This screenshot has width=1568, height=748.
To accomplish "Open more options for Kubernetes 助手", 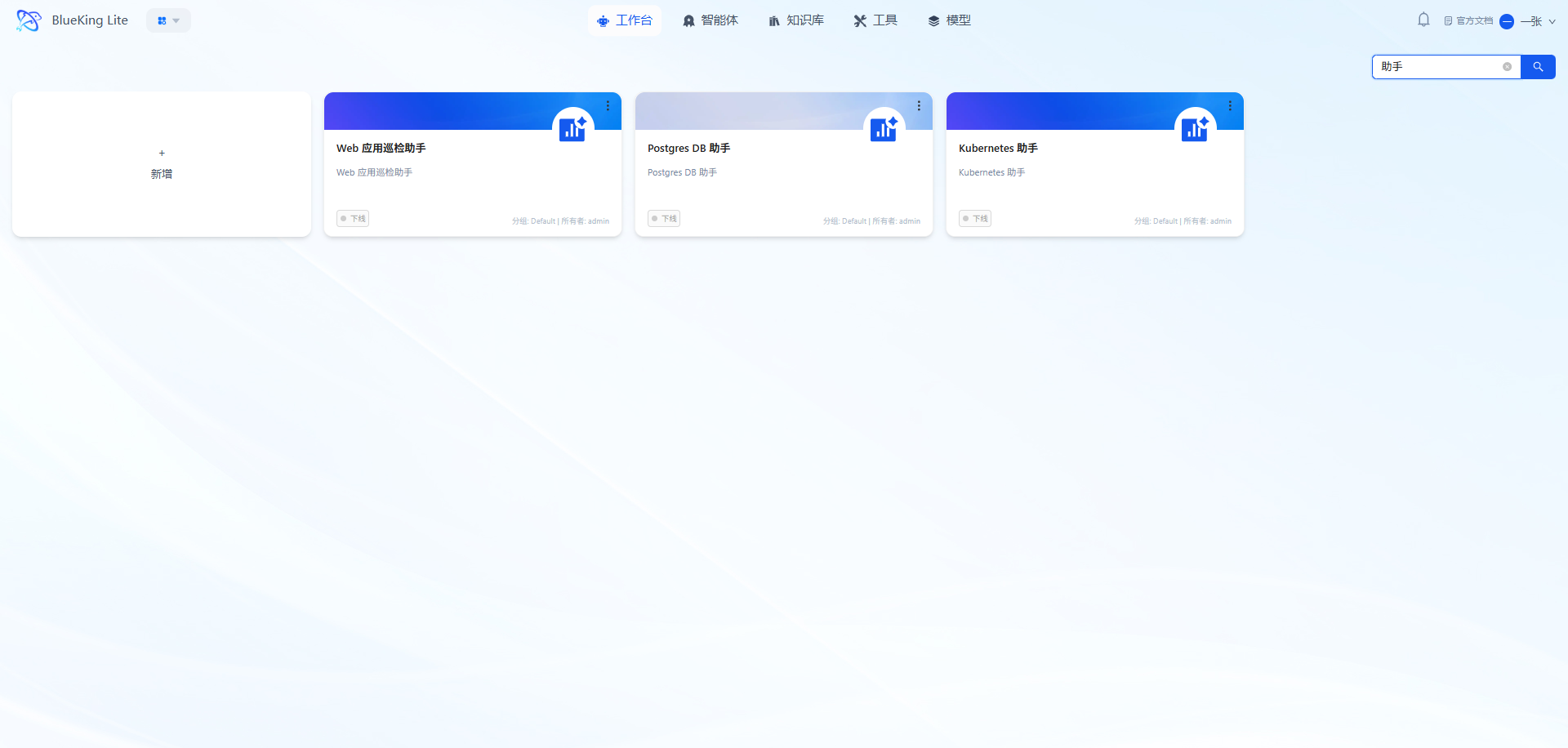I will click(x=1230, y=106).
